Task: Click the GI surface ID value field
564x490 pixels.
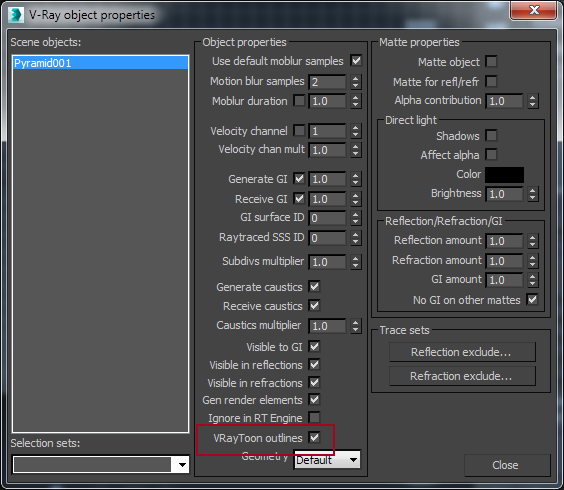Action: click(x=327, y=218)
